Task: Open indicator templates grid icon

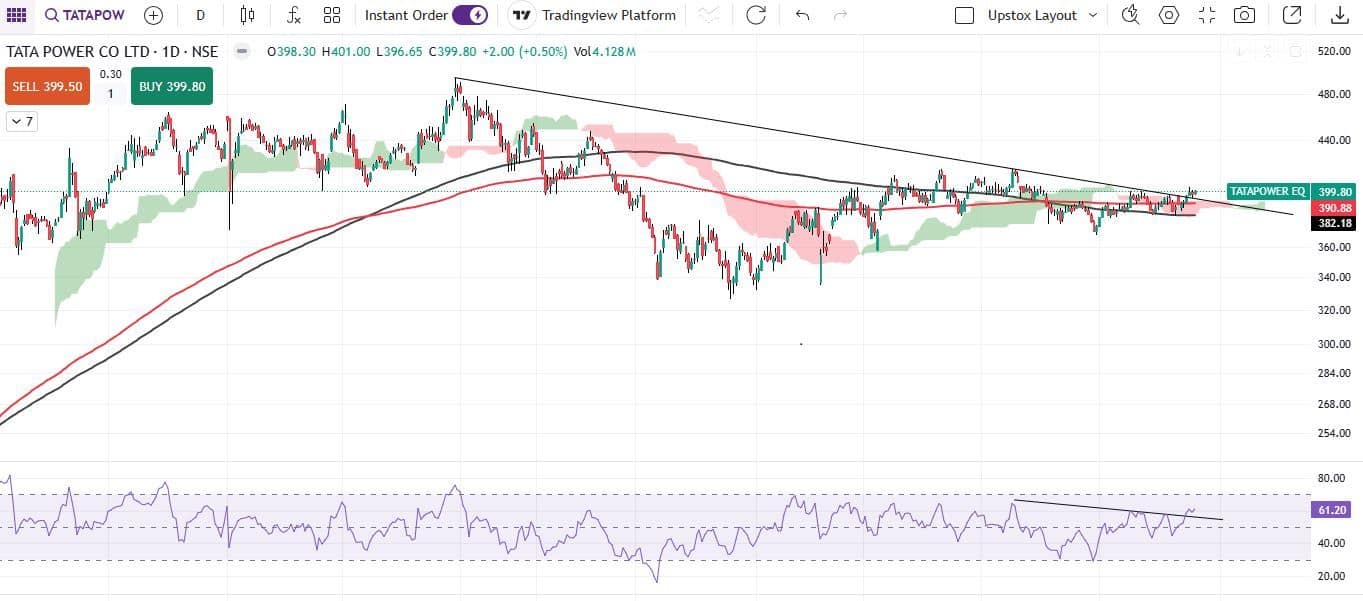Action: click(x=332, y=15)
